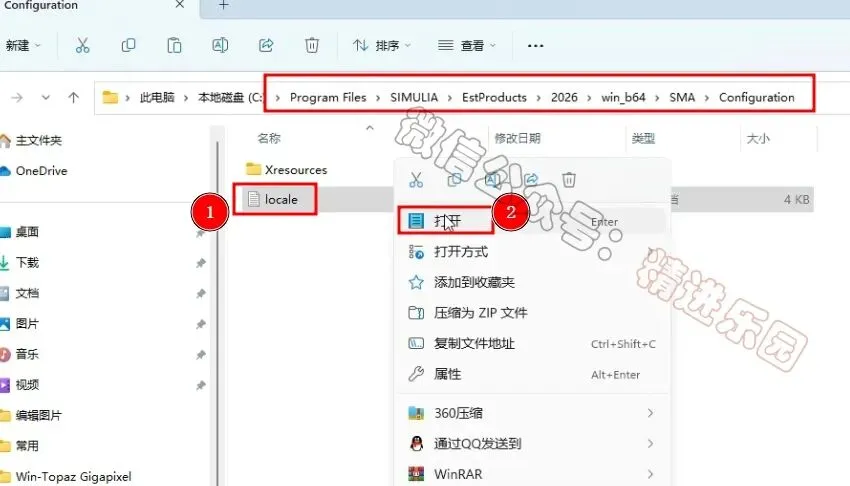Sort by 类型 column header
The height and width of the screenshot is (486, 850).
point(643,139)
